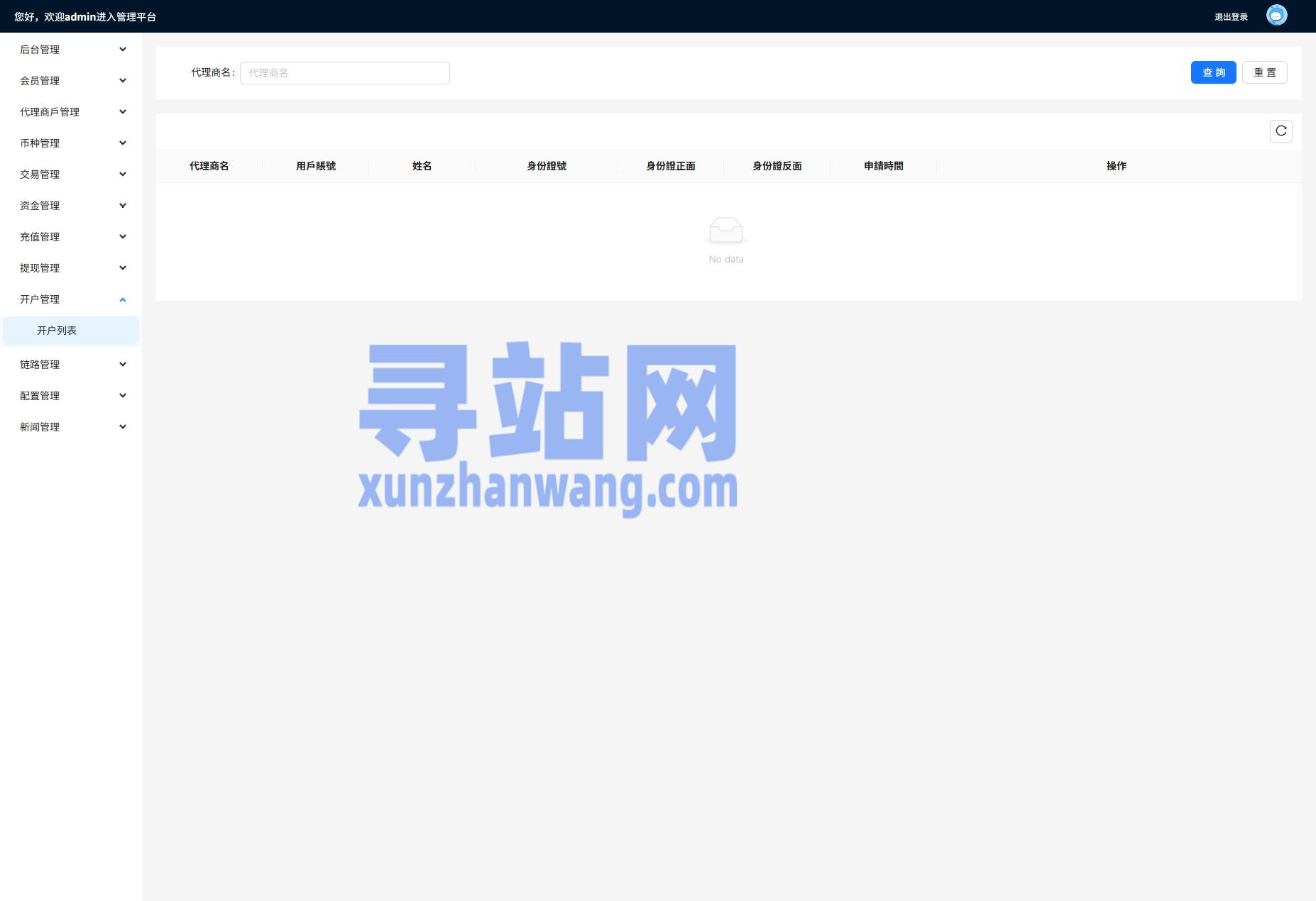This screenshot has width=1316, height=901.
Task: Click the table refresh icon
Action: click(x=1281, y=131)
